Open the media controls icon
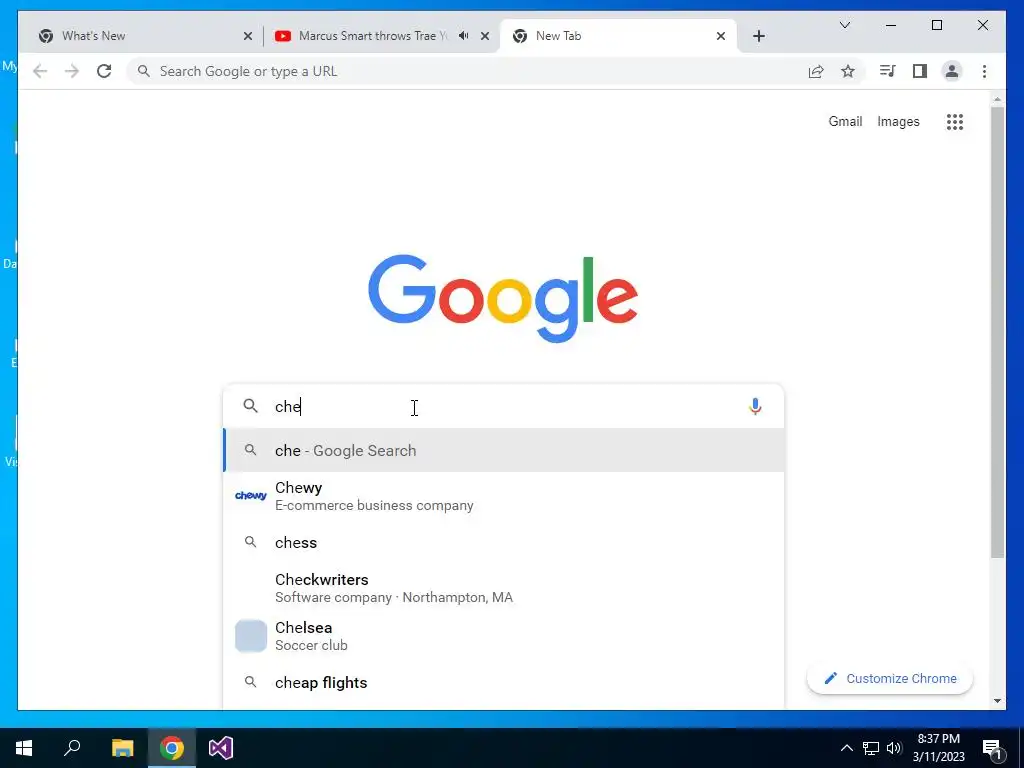1024x768 pixels. 887,71
